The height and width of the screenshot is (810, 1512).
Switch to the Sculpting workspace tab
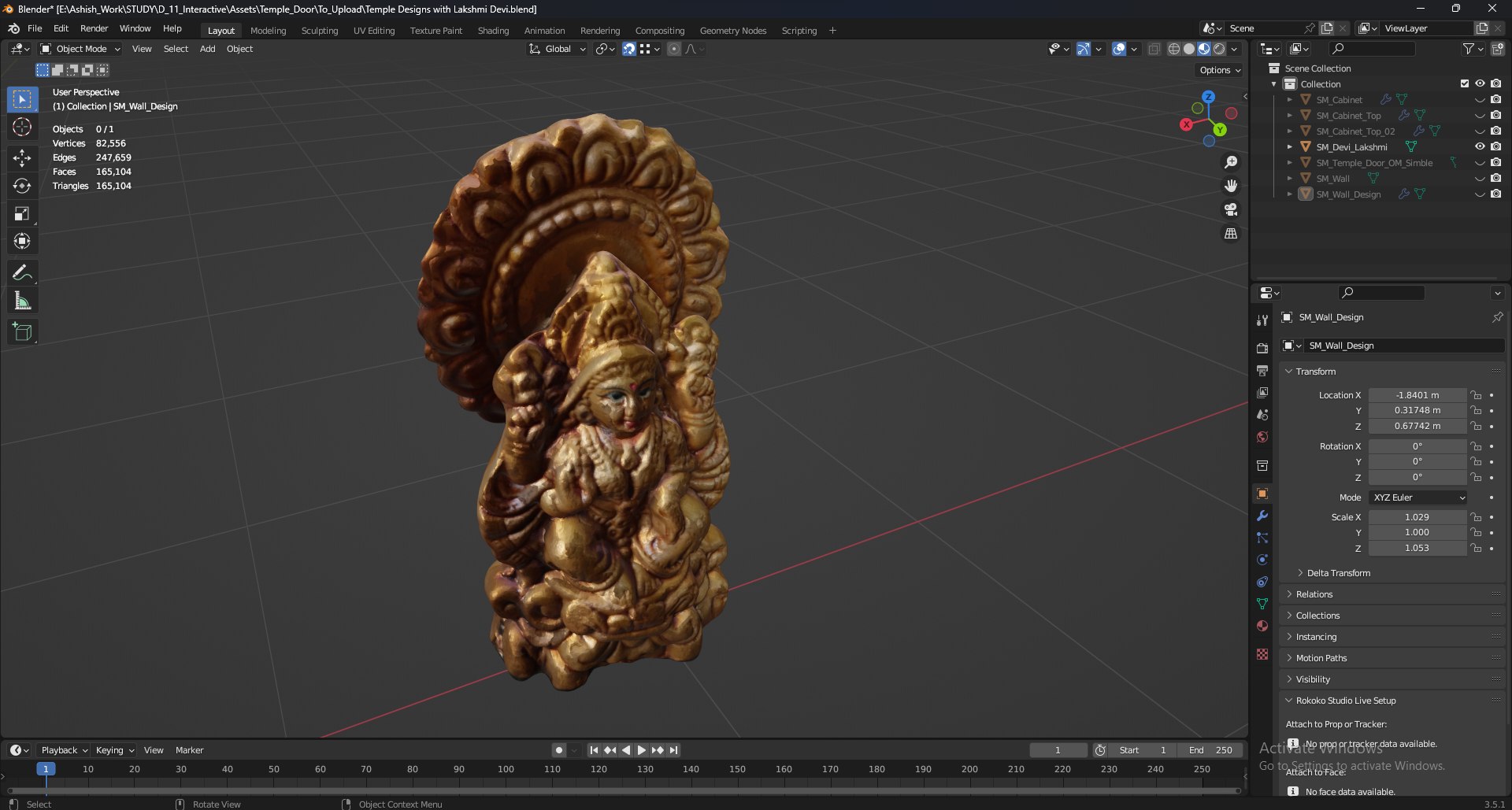click(319, 31)
